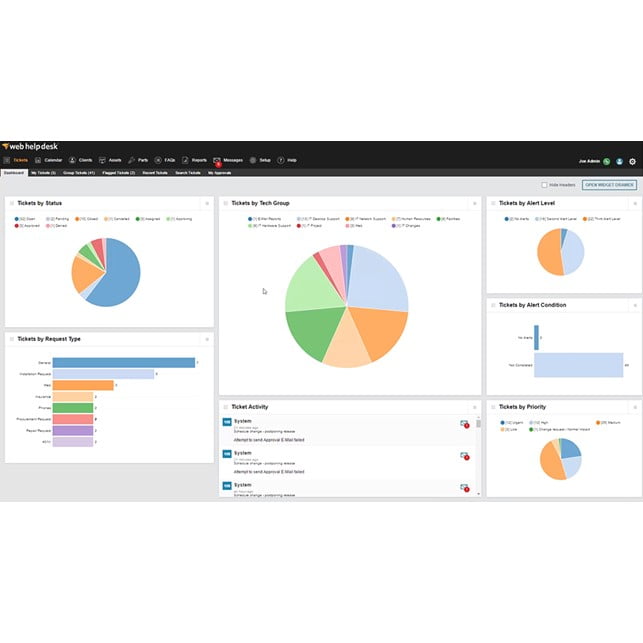
Task: Click the Assets icon in the navigation bar
Action: click(x=101, y=160)
